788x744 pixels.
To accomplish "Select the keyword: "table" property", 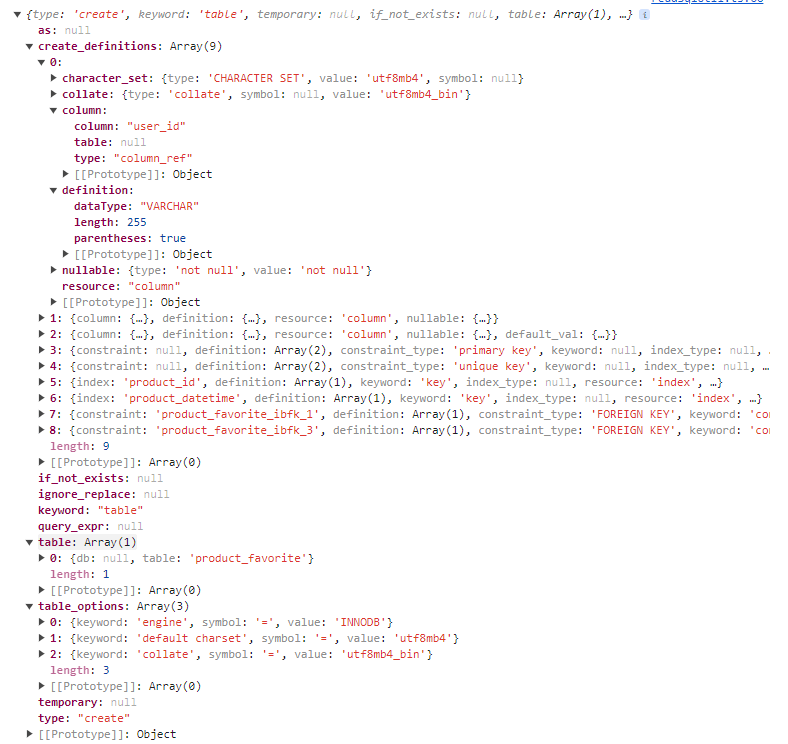I will [x=90, y=511].
